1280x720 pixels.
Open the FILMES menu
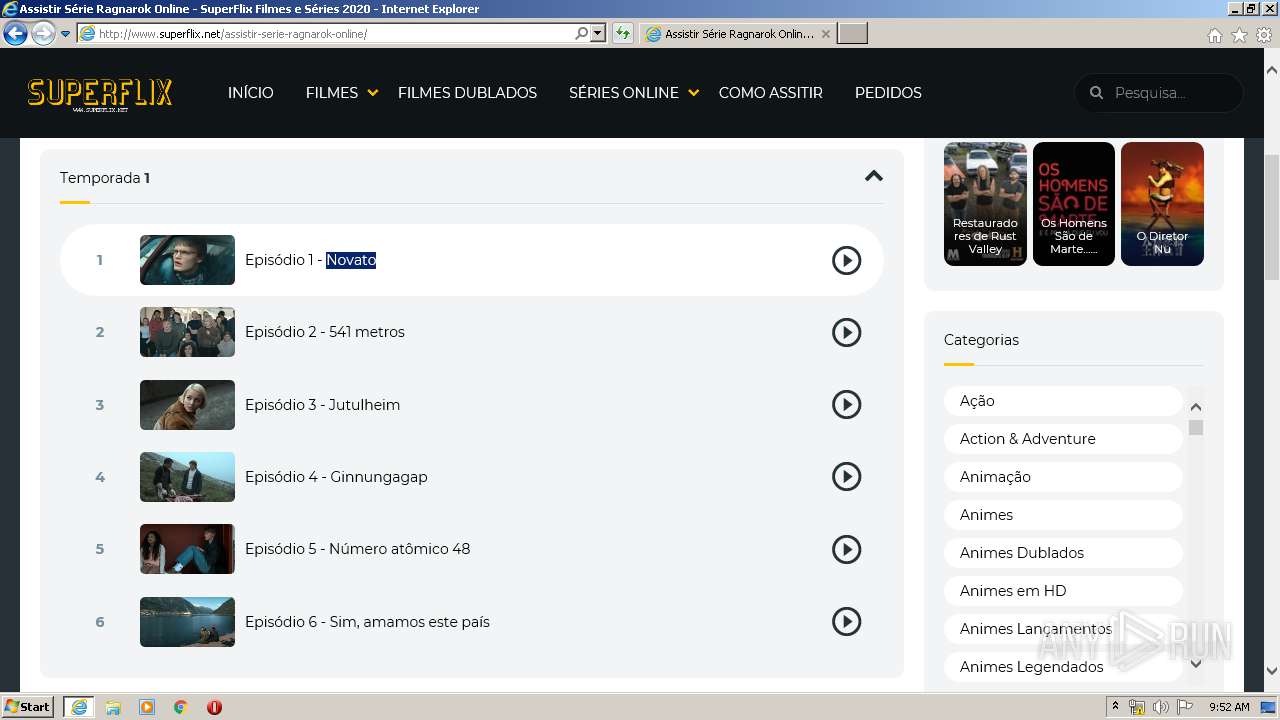(332, 93)
